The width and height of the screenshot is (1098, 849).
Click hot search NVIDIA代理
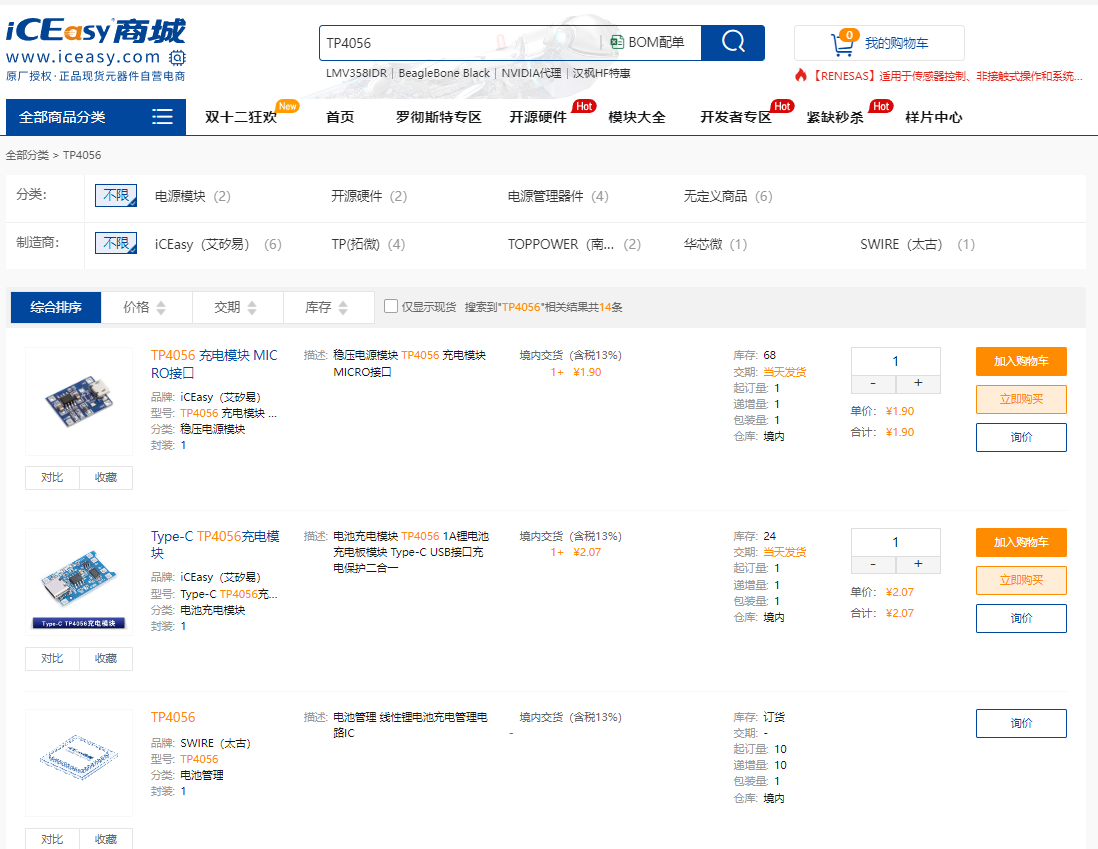click(531, 73)
